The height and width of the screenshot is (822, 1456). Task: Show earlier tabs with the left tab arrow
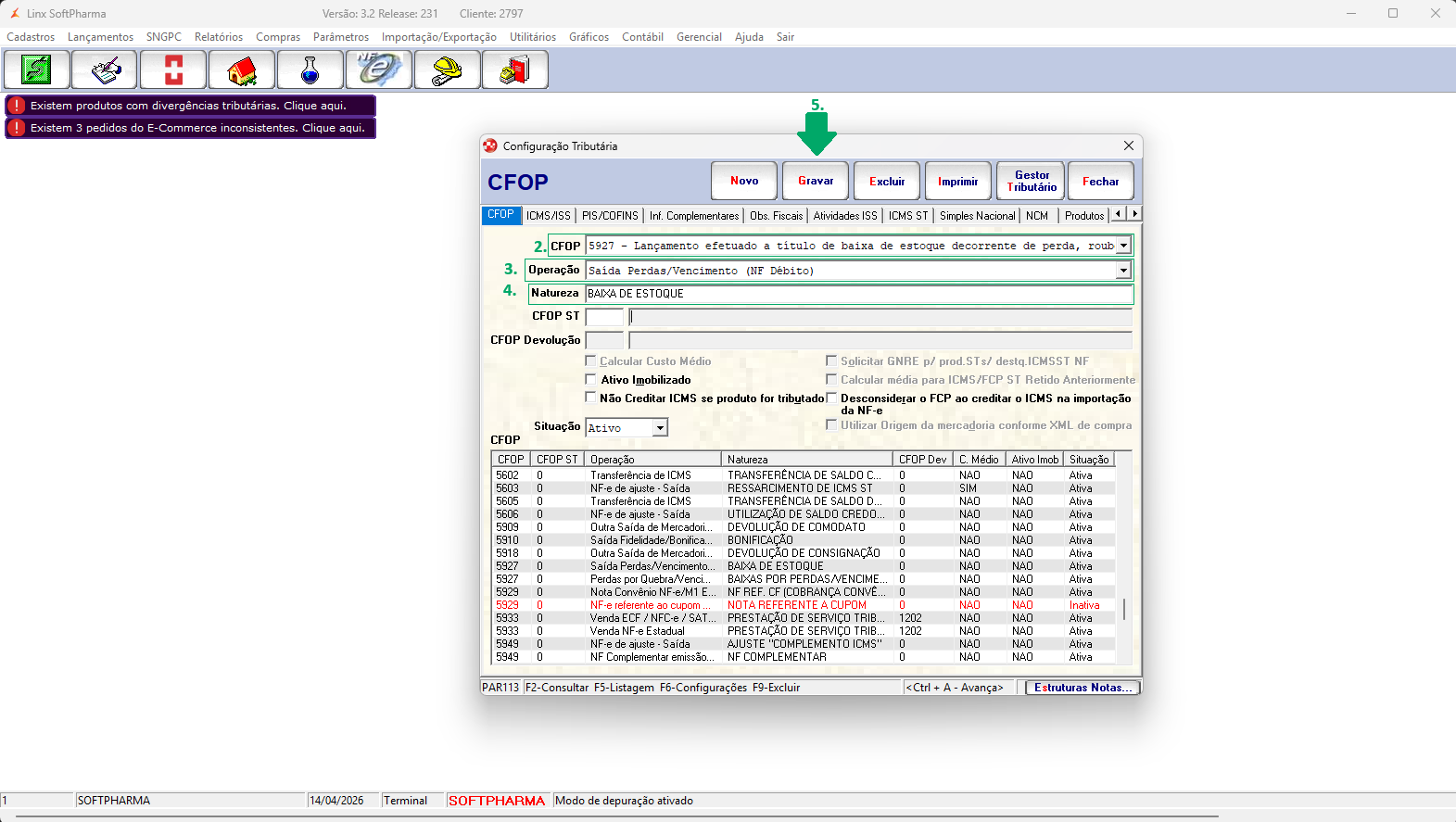tap(1119, 214)
